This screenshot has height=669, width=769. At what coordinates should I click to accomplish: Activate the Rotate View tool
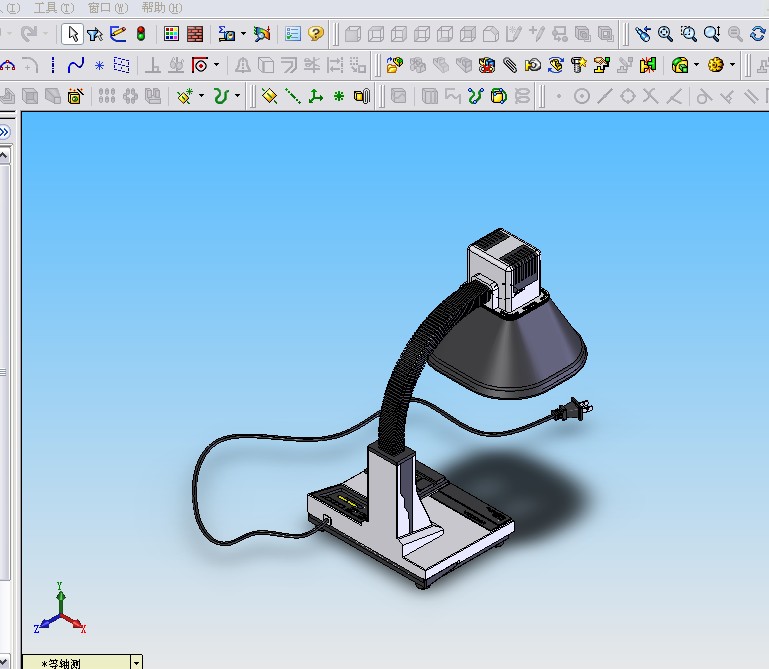click(758, 34)
